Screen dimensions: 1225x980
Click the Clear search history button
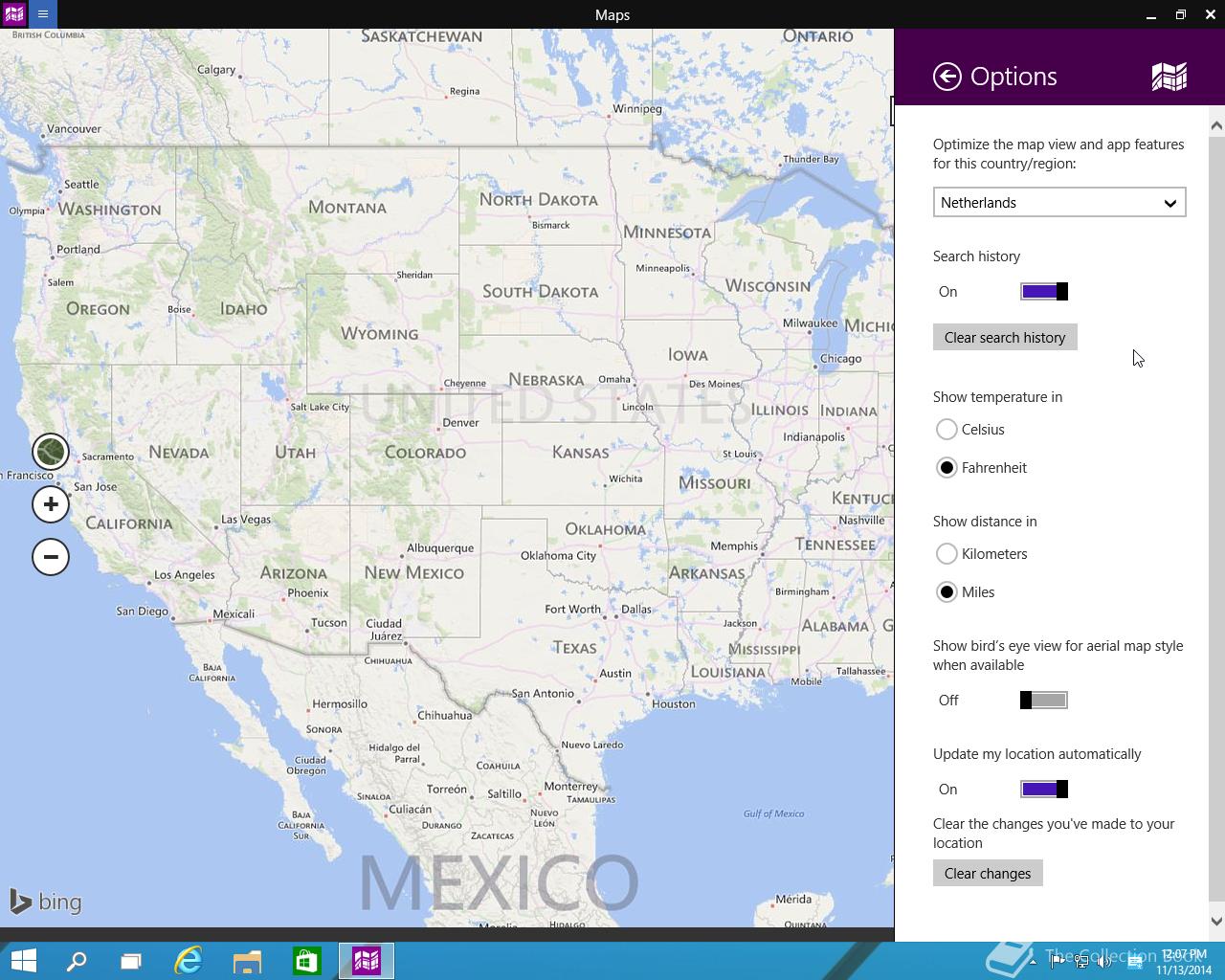[x=1005, y=337]
